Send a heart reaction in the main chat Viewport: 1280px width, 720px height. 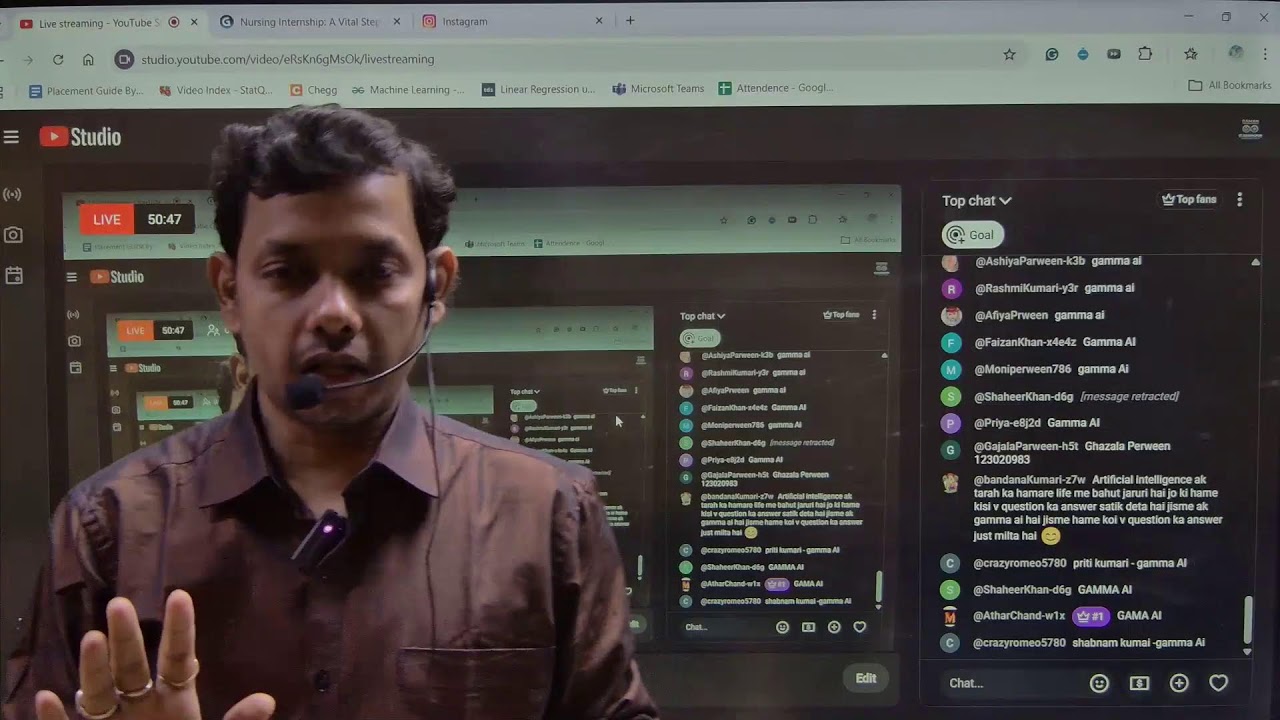1218,683
